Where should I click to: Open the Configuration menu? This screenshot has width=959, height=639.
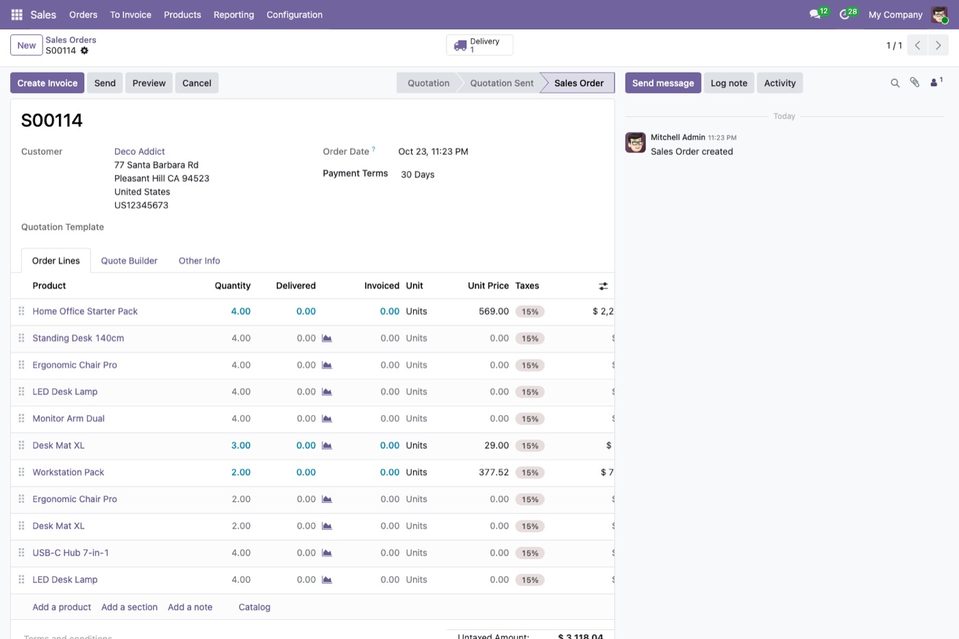coord(294,15)
